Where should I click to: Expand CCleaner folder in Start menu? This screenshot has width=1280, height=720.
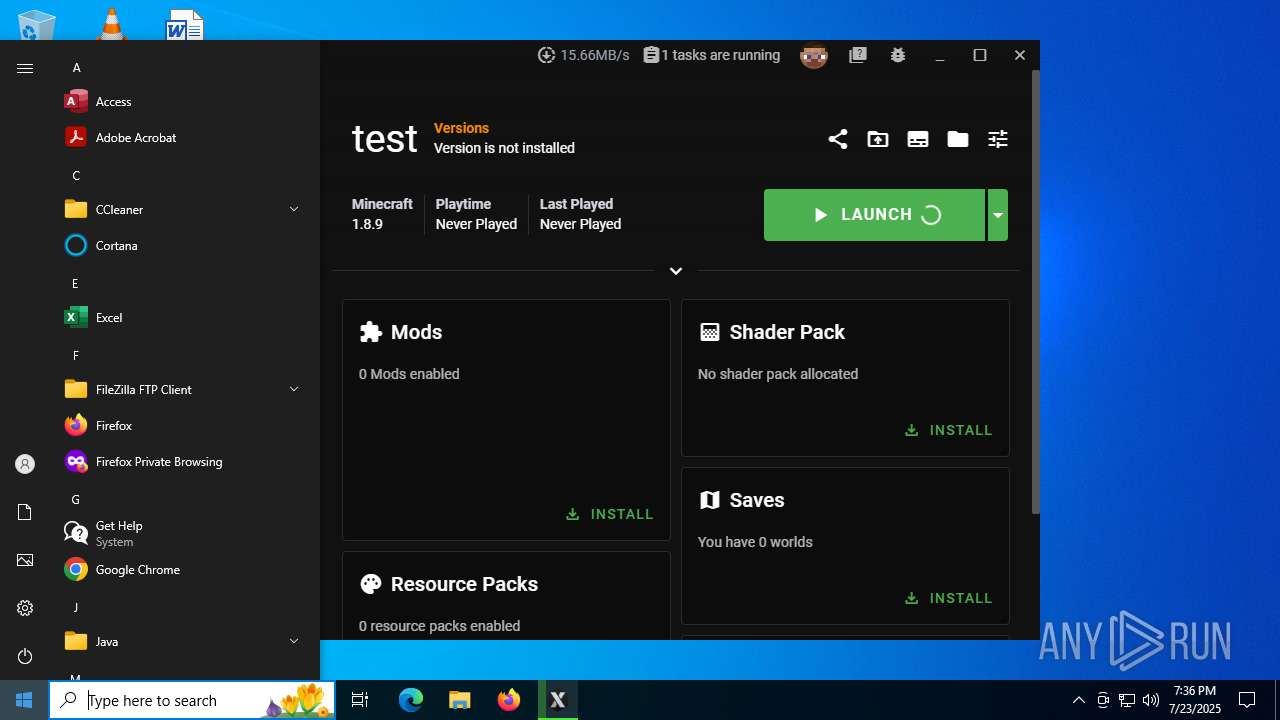[x=184, y=209]
